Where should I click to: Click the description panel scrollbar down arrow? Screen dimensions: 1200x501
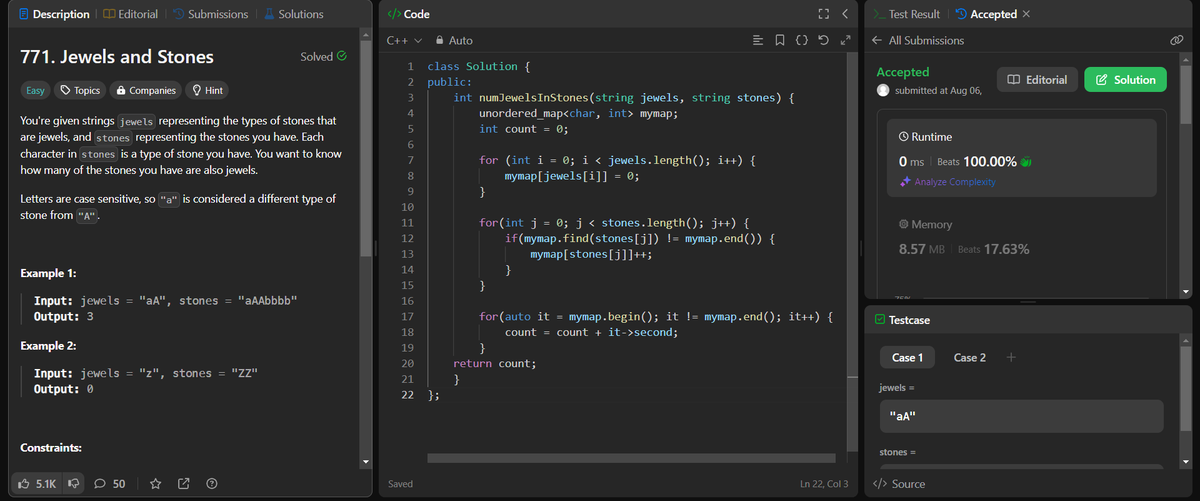(x=364, y=463)
